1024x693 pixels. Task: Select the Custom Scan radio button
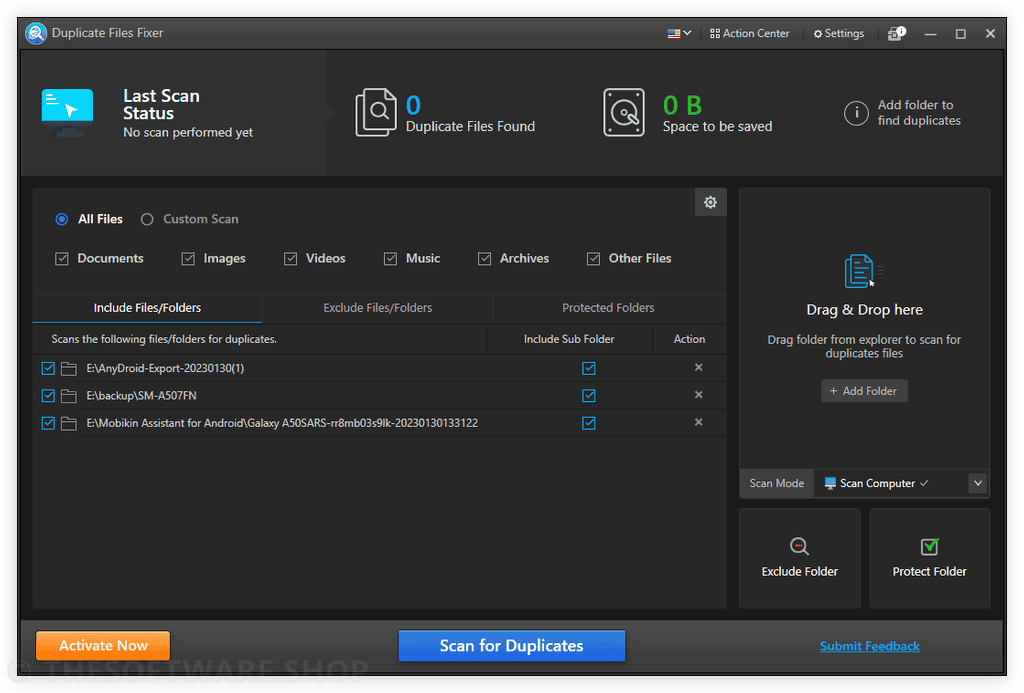point(147,219)
